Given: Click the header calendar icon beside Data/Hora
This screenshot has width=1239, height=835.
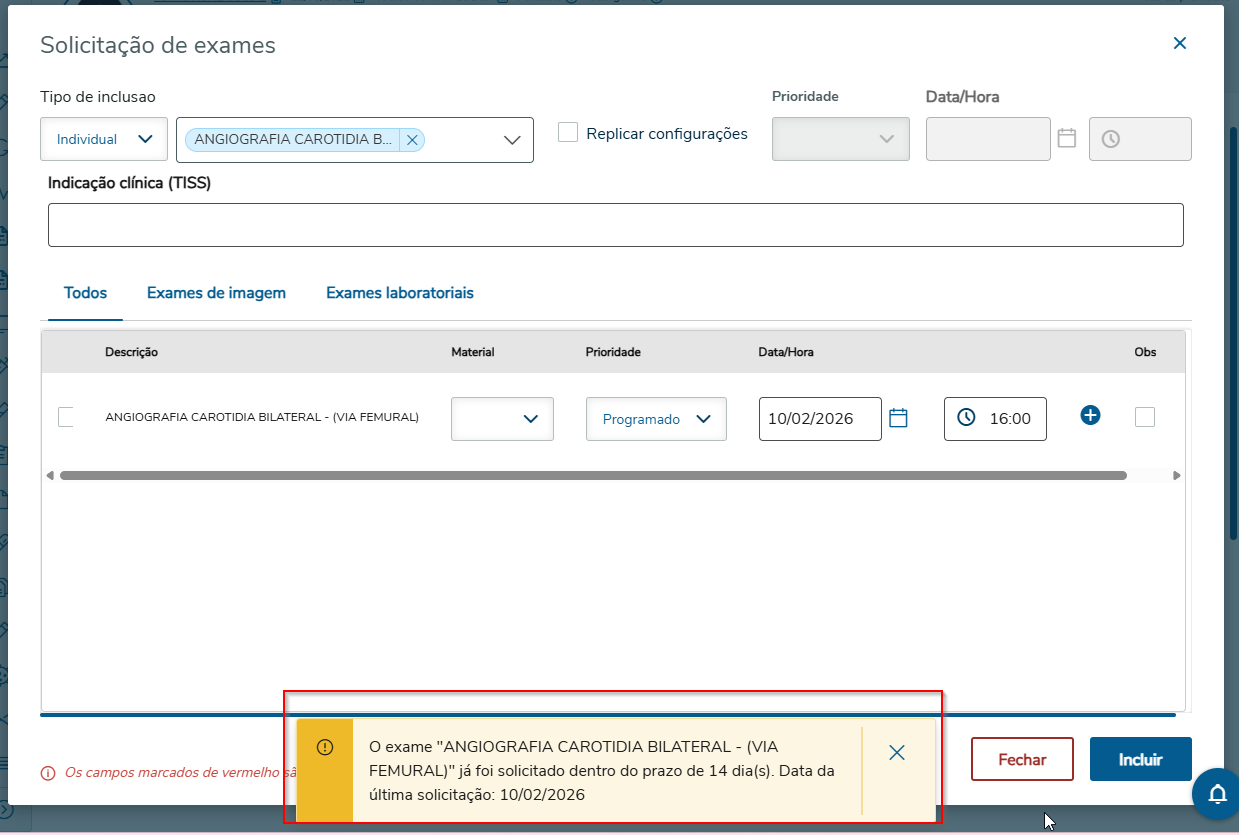Looking at the screenshot, I should pos(1067,138).
